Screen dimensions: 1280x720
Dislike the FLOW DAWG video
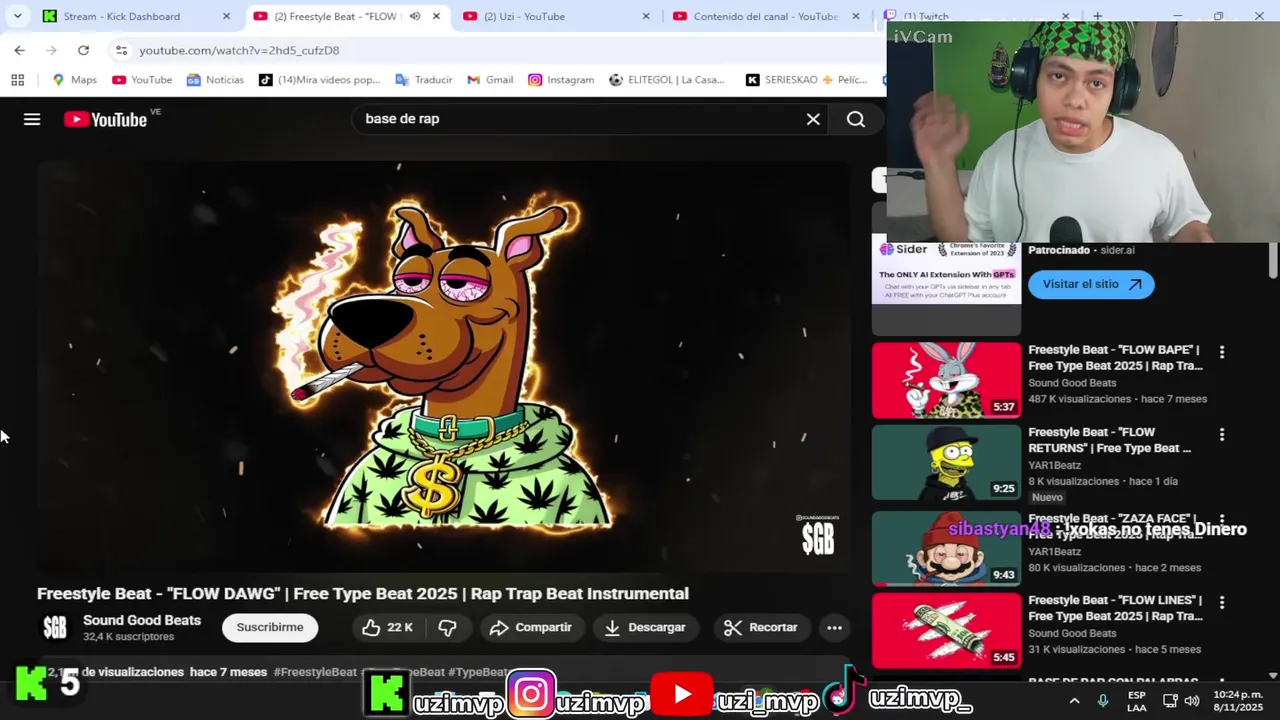tap(447, 627)
